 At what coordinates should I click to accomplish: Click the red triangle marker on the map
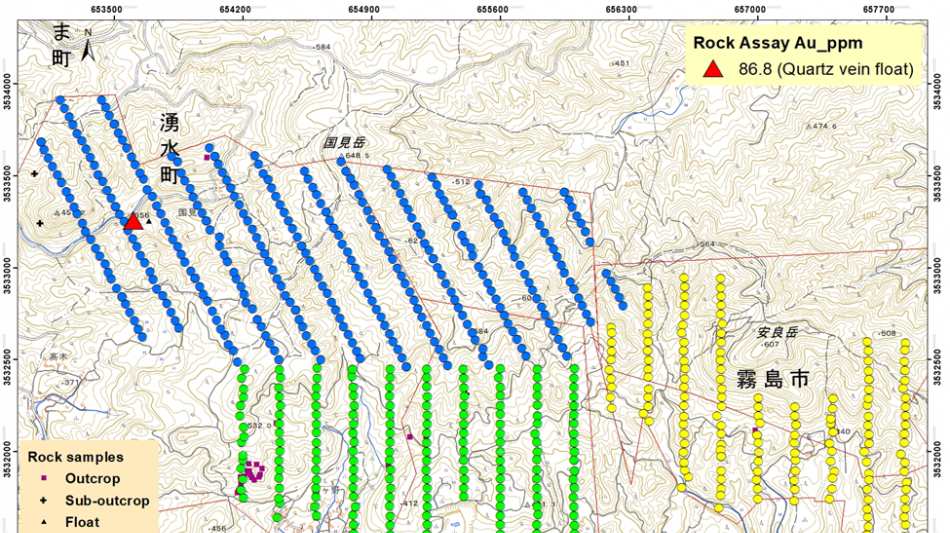coord(133,221)
